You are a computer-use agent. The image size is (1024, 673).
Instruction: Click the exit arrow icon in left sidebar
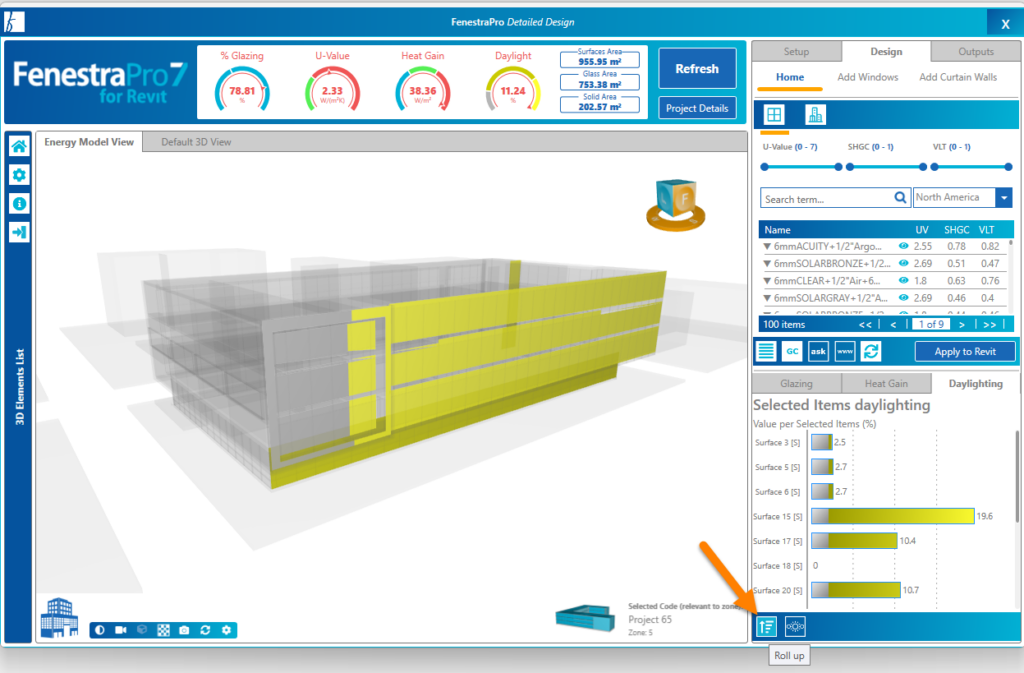pos(19,232)
